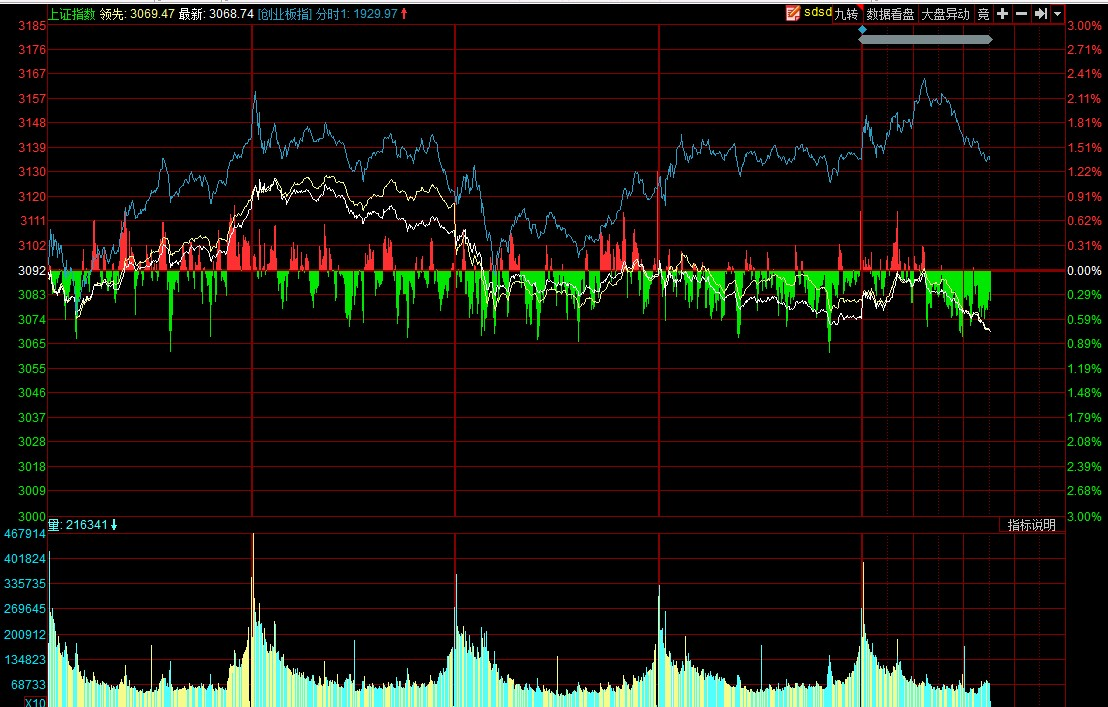Click the X10 volume scale label
This screenshot has width=1108, height=707.
click(35, 702)
